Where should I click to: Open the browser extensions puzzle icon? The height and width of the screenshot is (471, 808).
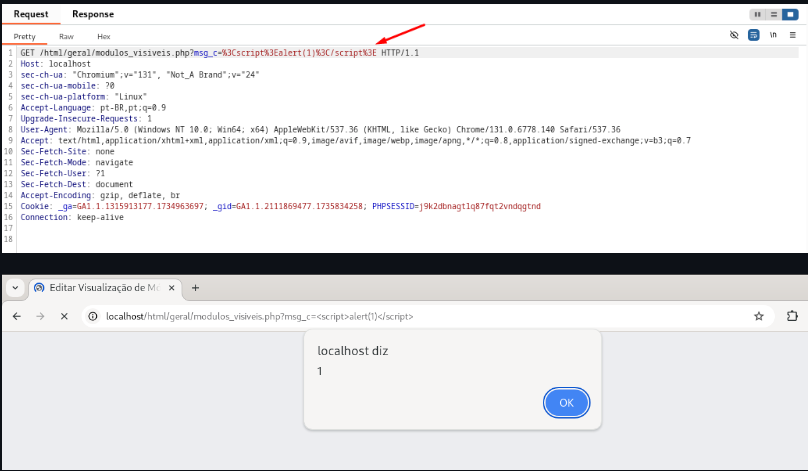point(792,316)
